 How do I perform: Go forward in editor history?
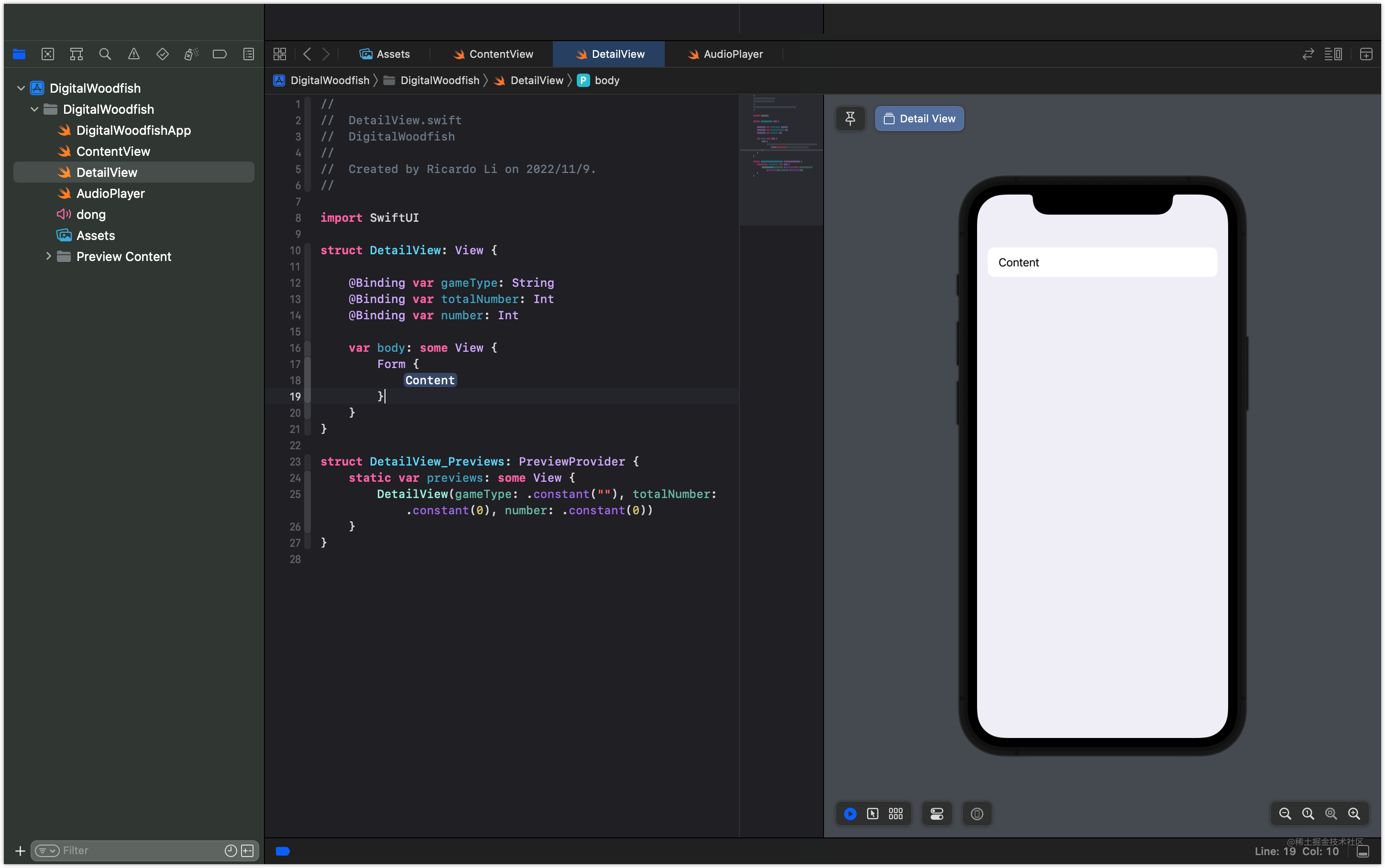click(326, 54)
